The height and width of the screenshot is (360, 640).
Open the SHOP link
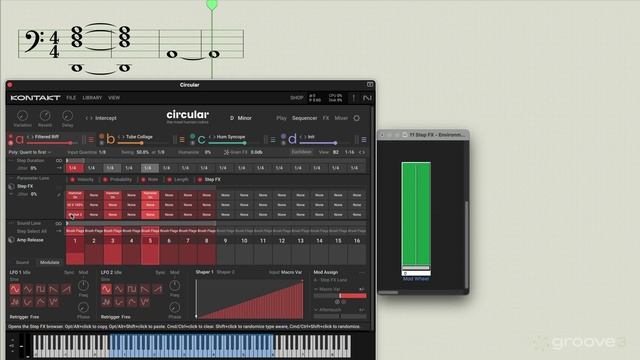297,98
